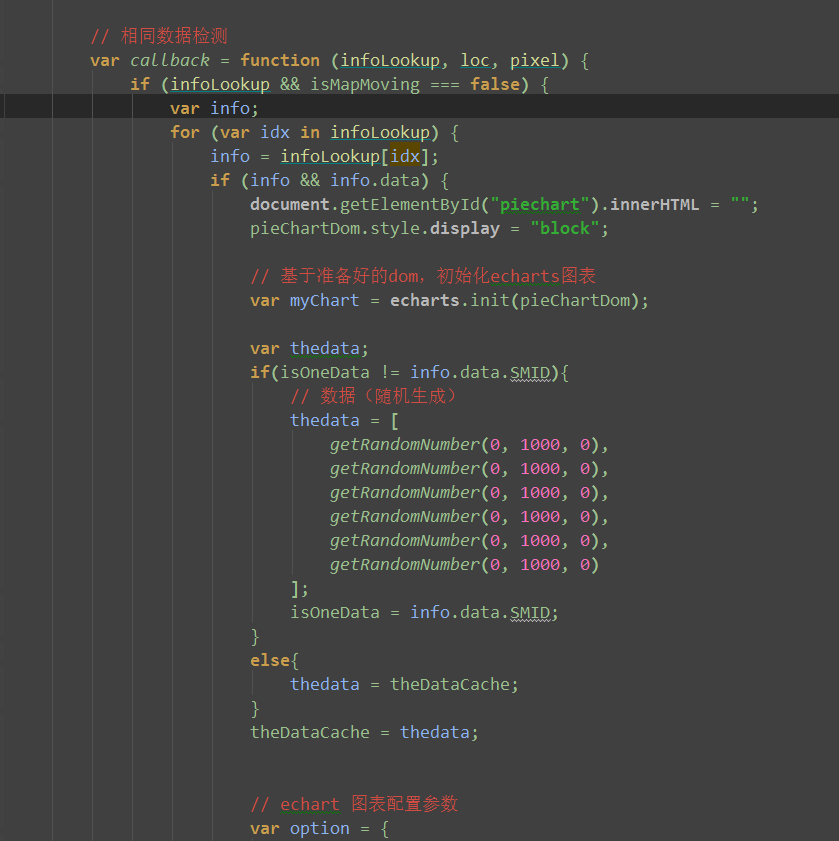
Task: Click the 'init' method call
Action: [x=489, y=300]
